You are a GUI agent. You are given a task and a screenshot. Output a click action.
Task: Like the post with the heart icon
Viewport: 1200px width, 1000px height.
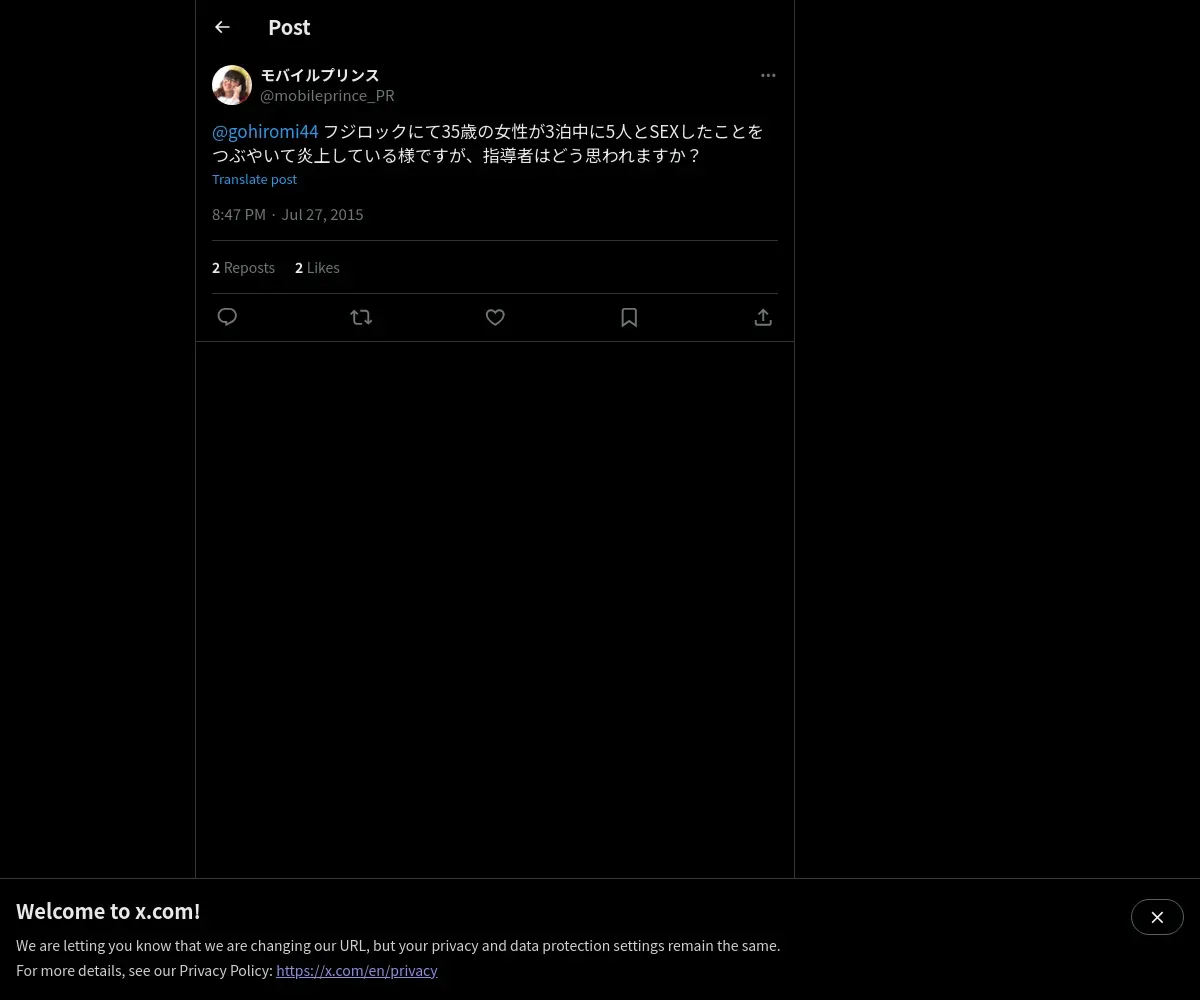tap(495, 317)
